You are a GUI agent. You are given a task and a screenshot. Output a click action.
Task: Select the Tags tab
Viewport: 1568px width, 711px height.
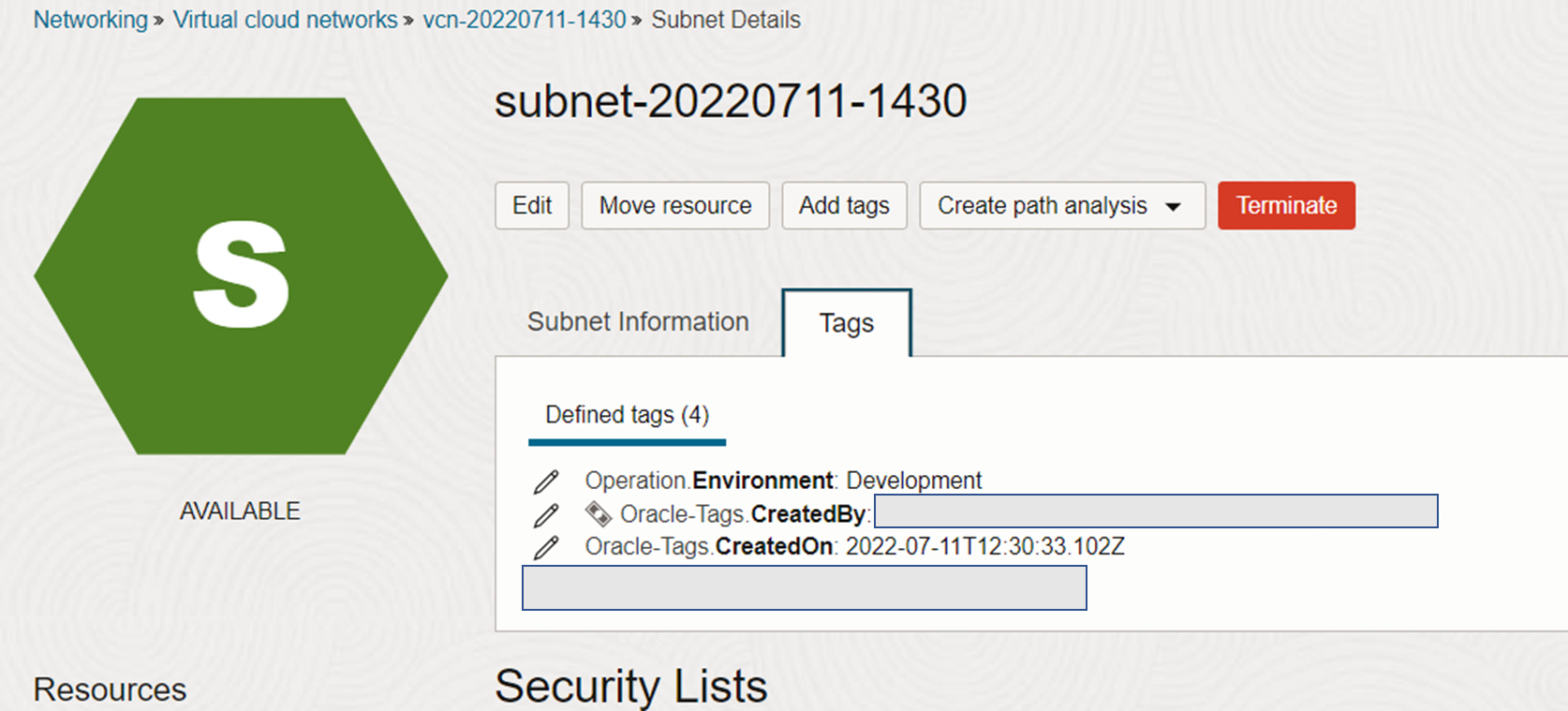point(846,323)
